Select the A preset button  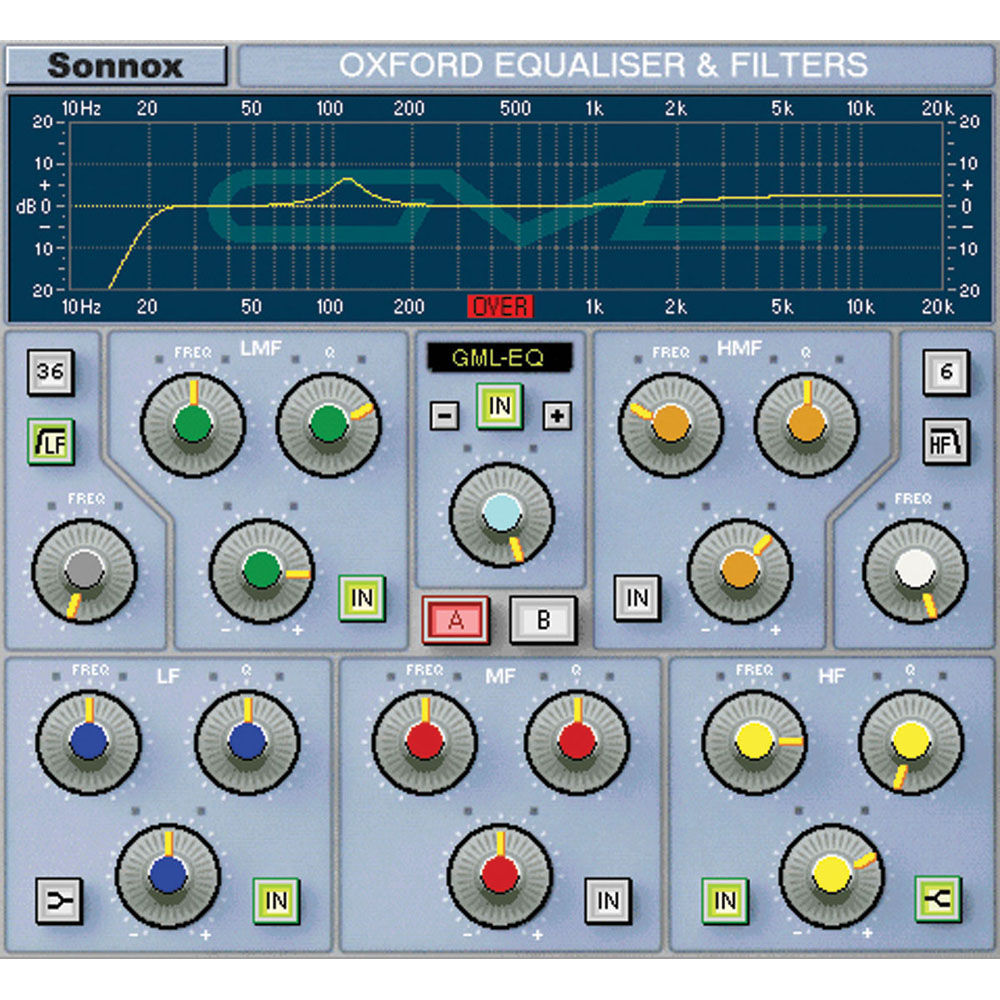click(x=455, y=620)
